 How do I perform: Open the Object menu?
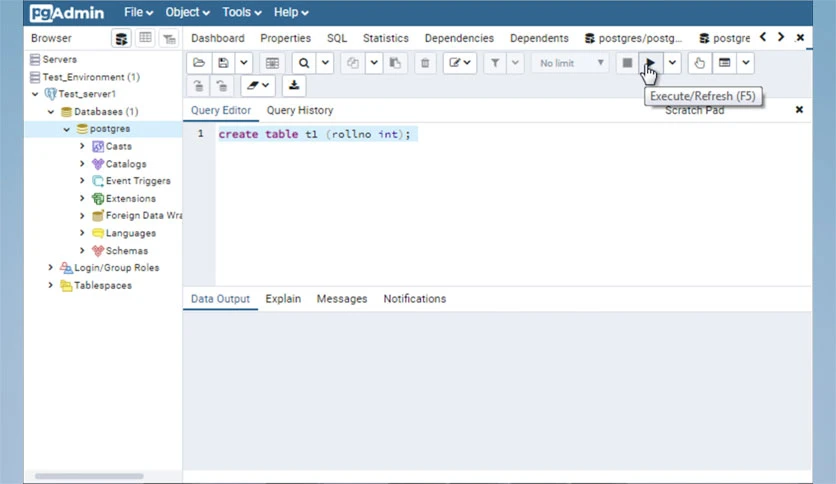click(x=187, y=12)
